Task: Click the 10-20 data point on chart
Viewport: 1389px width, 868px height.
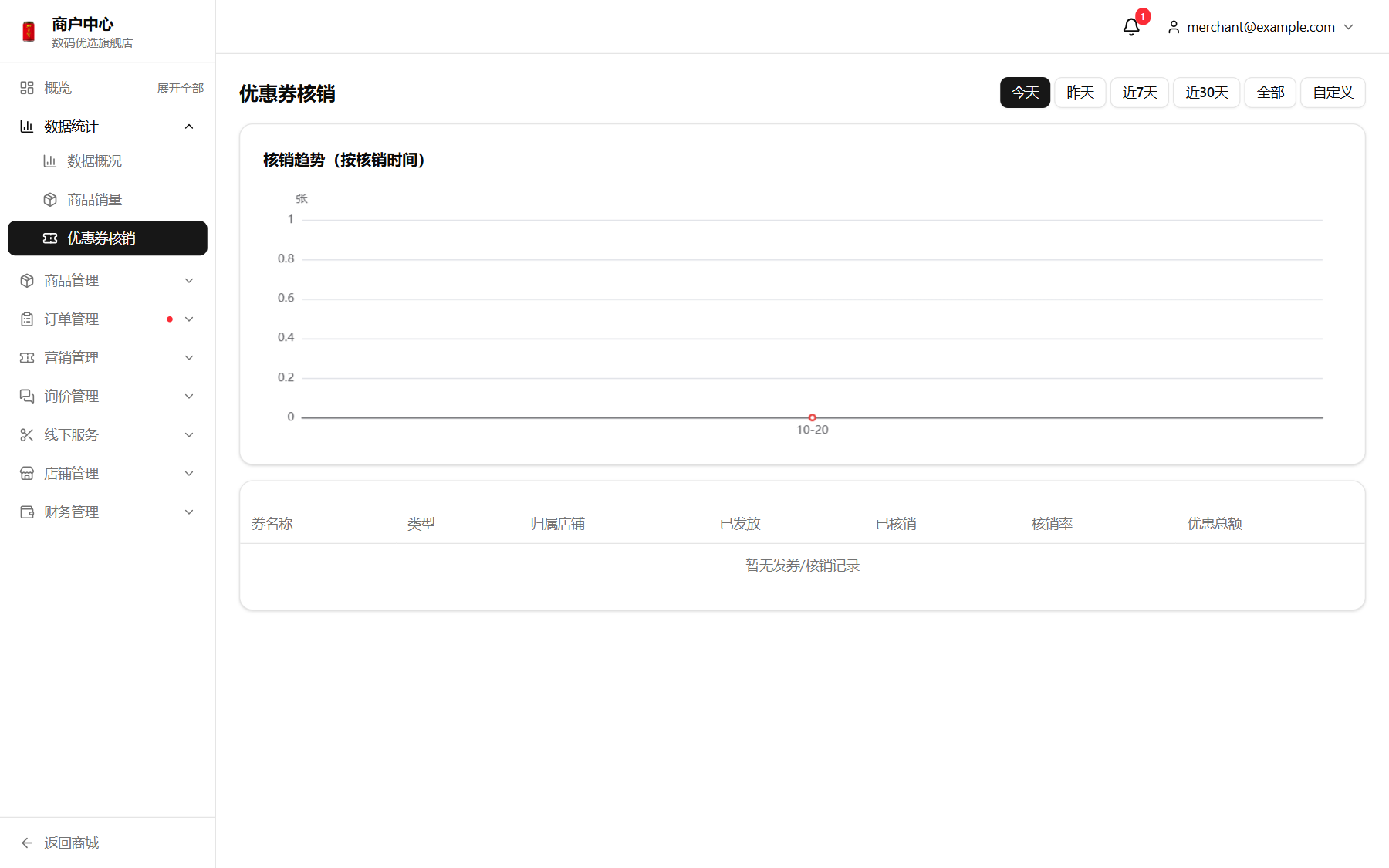Action: (812, 417)
